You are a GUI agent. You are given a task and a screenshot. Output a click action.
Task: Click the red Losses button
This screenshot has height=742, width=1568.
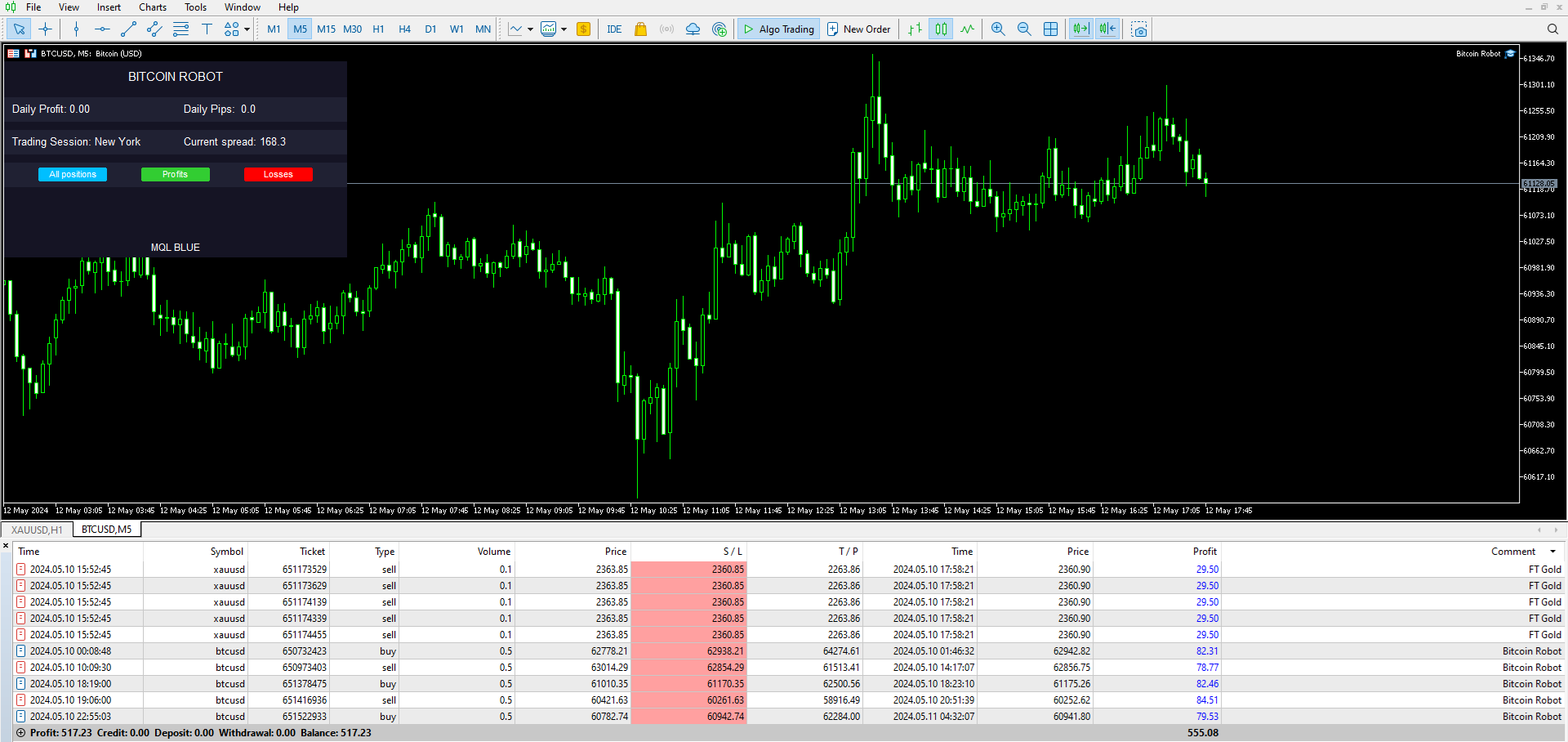click(278, 174)
